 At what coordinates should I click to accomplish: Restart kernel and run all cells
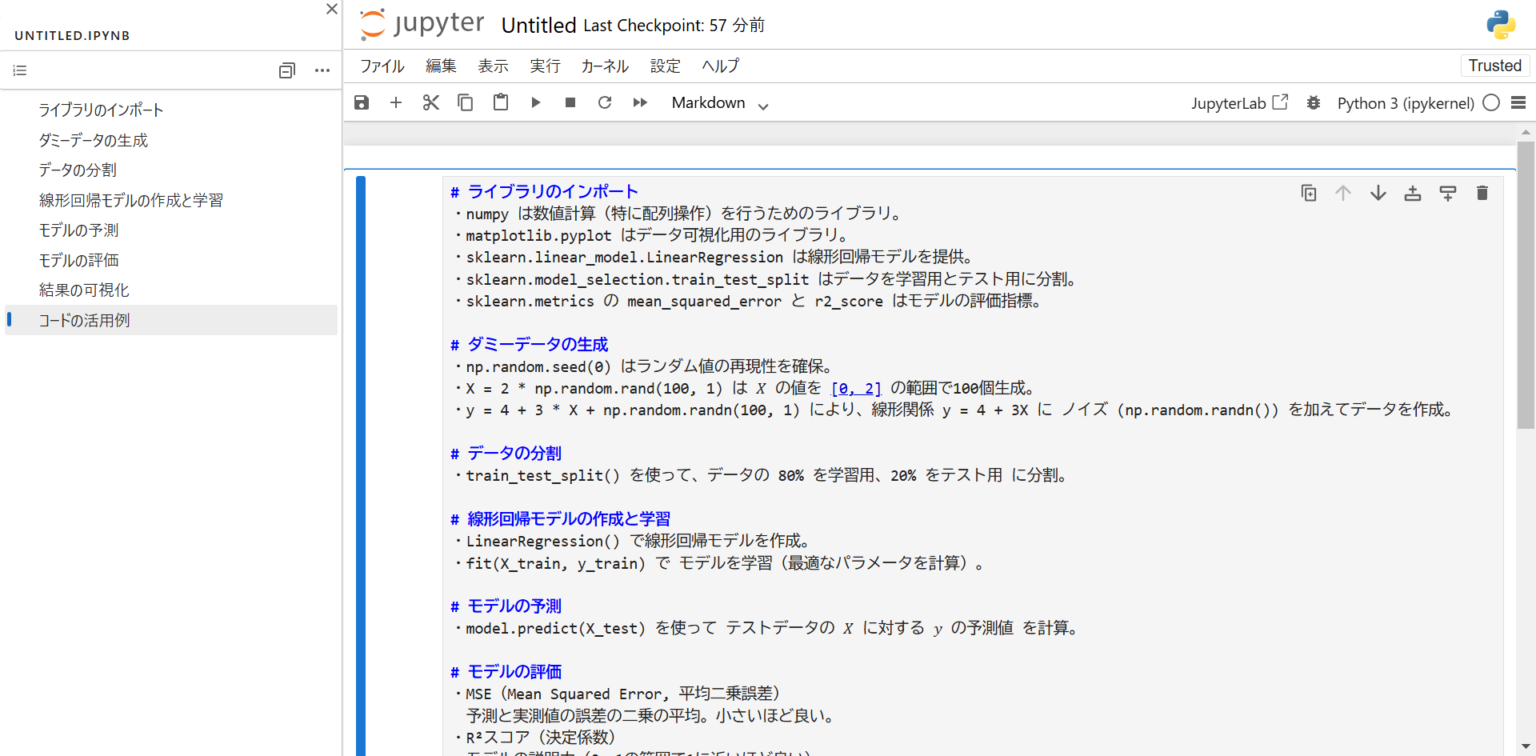tap(640, 102)
